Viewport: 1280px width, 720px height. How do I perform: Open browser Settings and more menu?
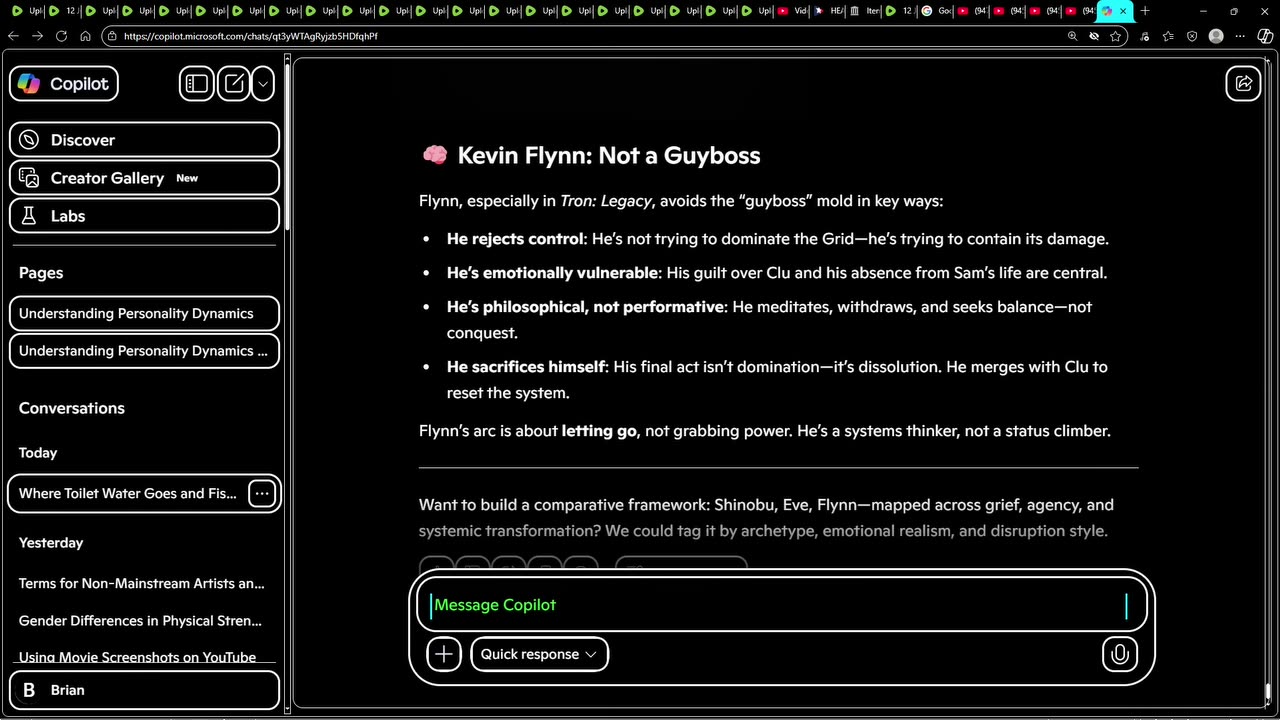[x=1240, y=36]
